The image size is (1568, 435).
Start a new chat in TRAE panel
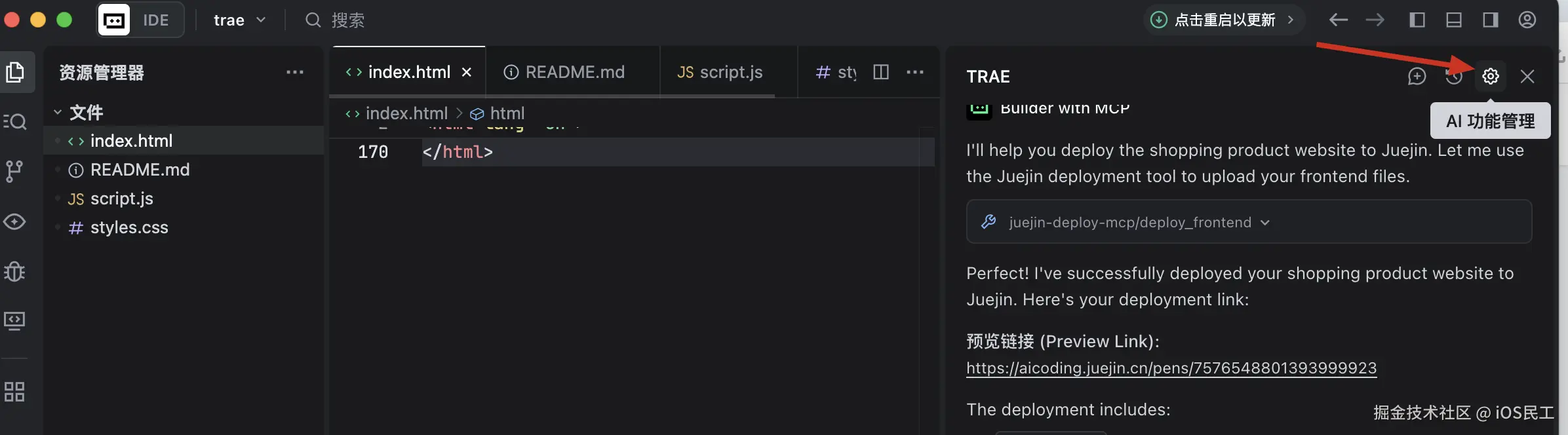click(x=1417, y=77)
